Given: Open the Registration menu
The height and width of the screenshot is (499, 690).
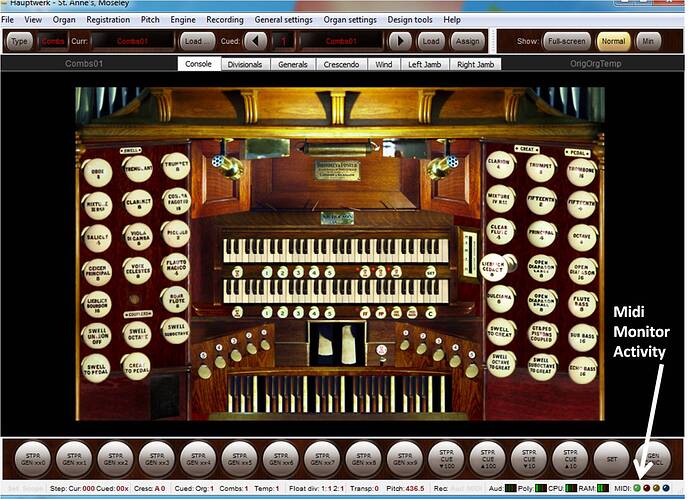Looking at the screenshot, I should click(108, 20).
